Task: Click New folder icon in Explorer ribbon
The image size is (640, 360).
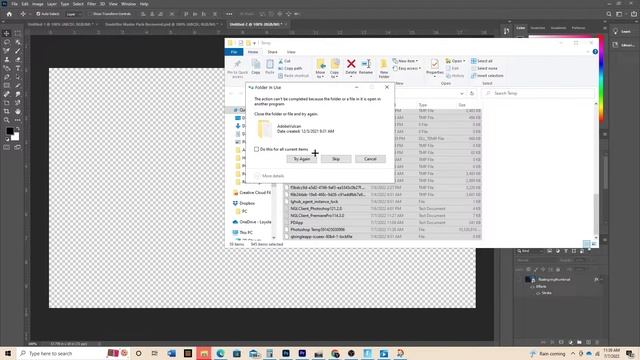Action: point(384,64)
